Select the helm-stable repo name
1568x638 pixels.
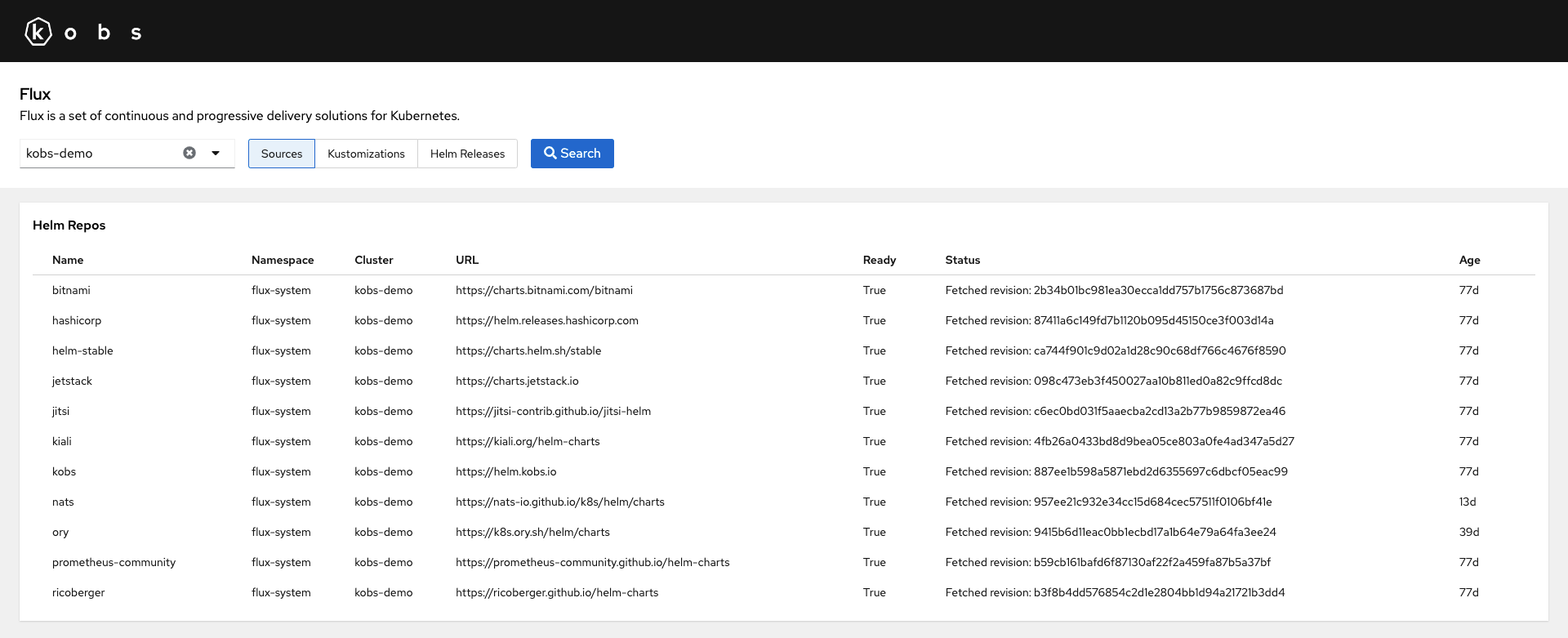point(82,350)
